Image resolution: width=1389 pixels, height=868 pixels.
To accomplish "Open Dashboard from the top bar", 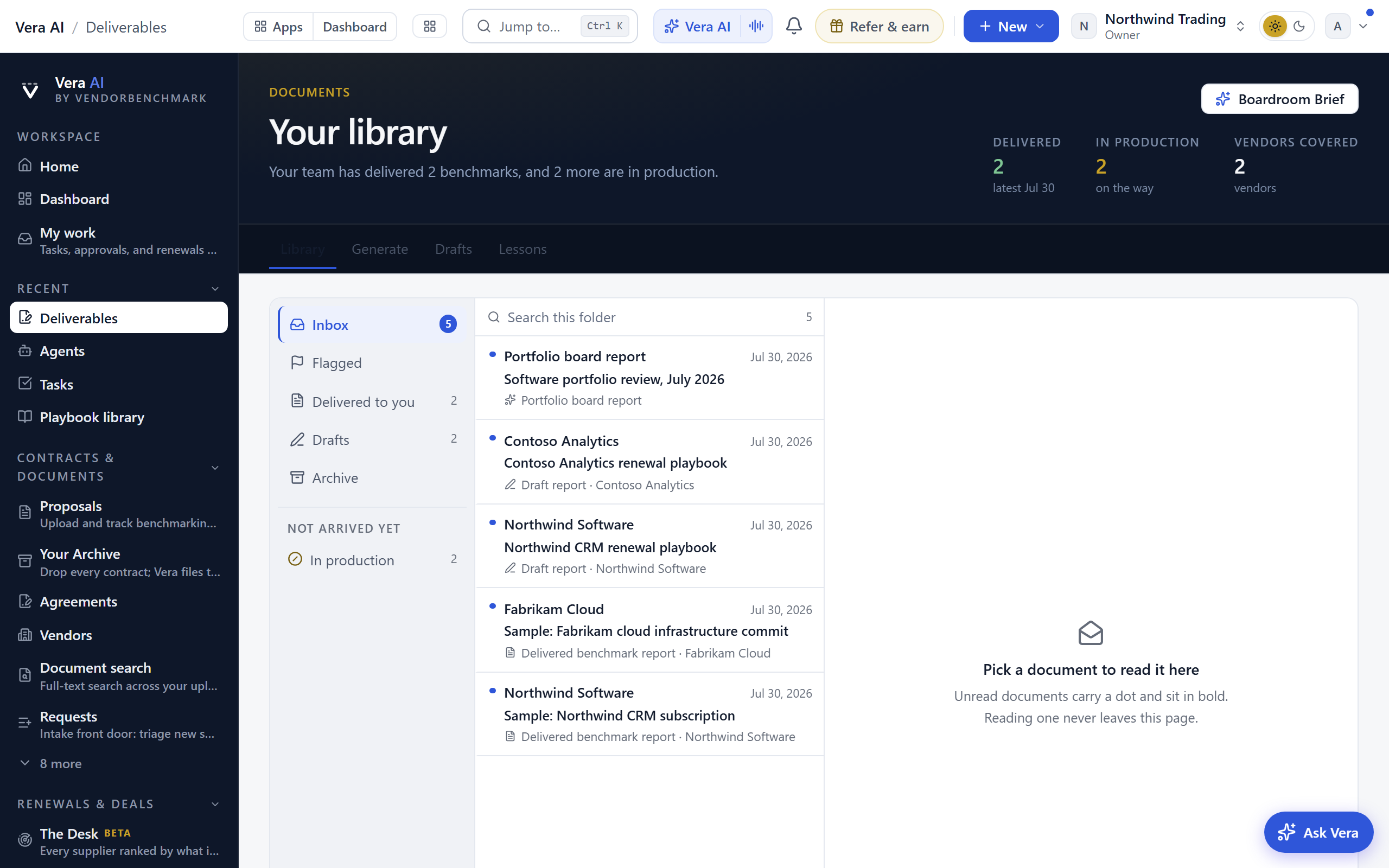I will pyautogui.click(x=355, y=27).
